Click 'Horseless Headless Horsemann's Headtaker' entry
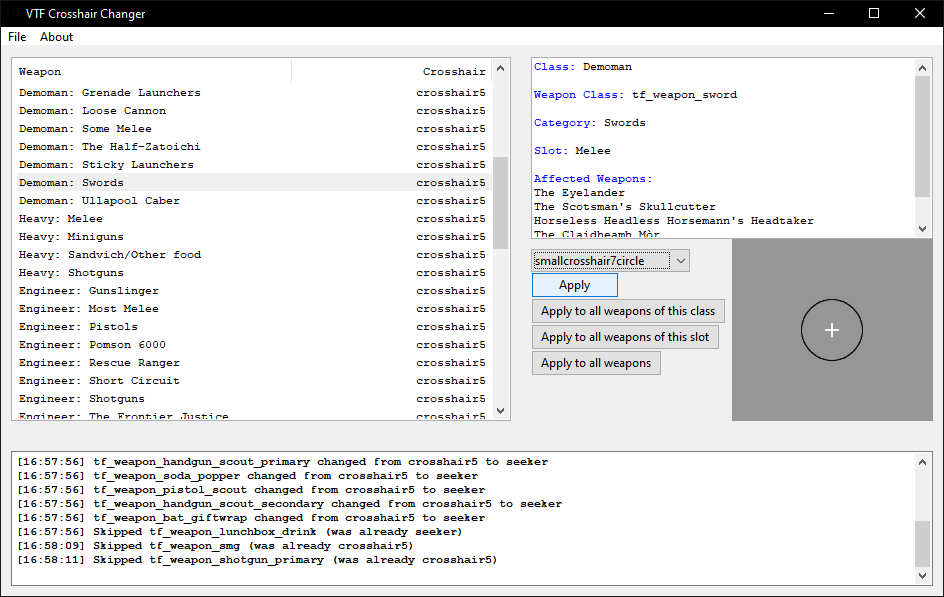Image resolution: width=944 pixels, height=597 pixels. [674, 221]
